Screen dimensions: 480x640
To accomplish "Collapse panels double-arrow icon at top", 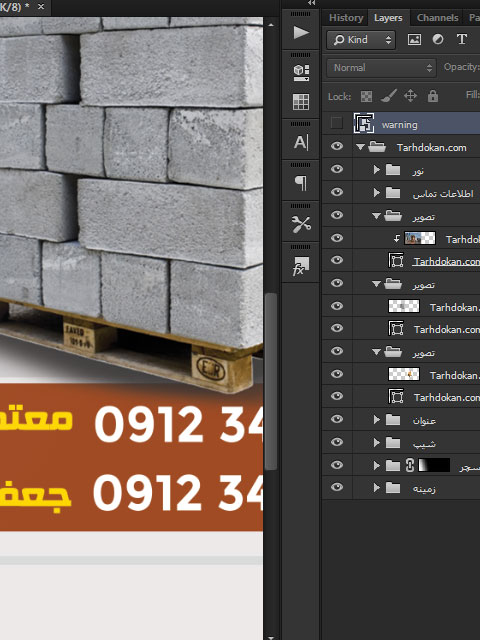I will tap(311, 3).
